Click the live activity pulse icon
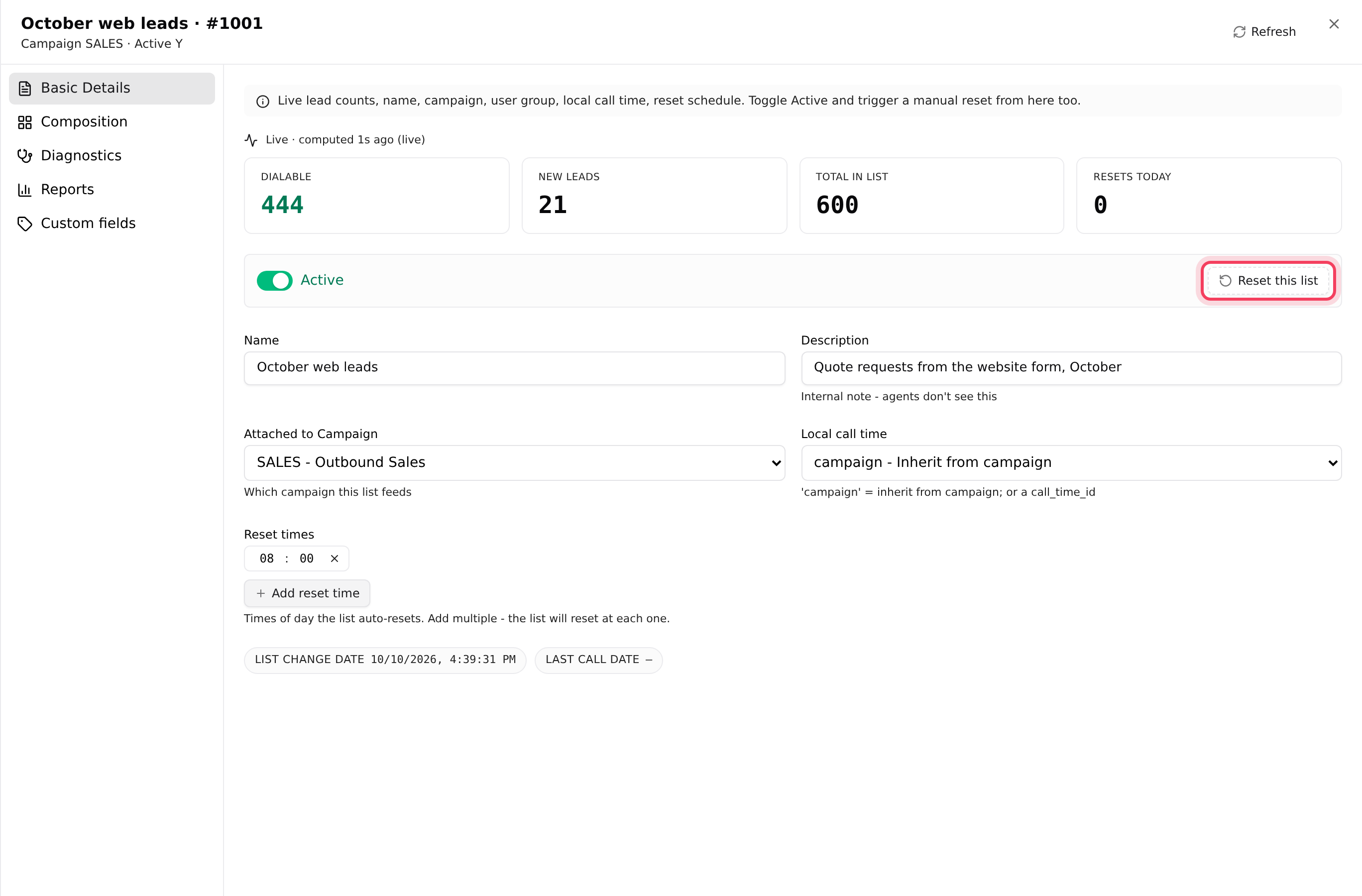The width and height of the screenshot is (1362, 896). coord(251,139)
